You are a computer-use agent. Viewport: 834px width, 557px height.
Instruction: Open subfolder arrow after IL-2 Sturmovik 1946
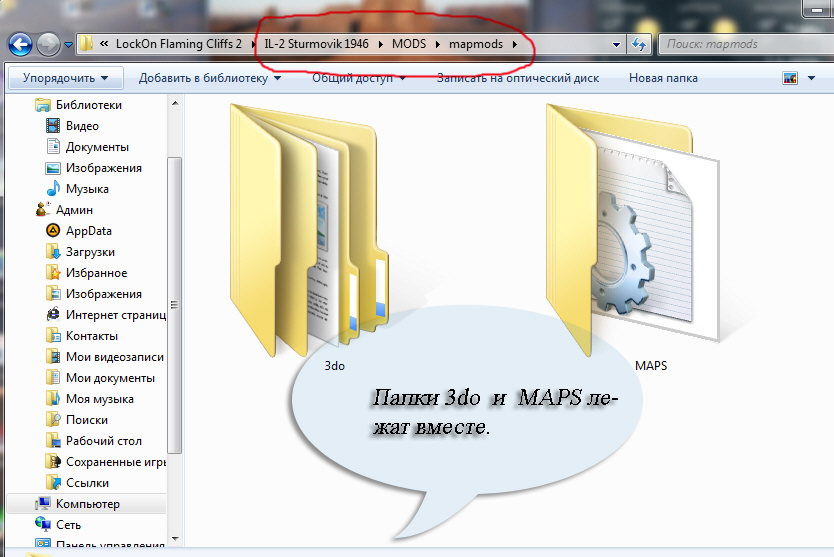click(x=381, y=44)
